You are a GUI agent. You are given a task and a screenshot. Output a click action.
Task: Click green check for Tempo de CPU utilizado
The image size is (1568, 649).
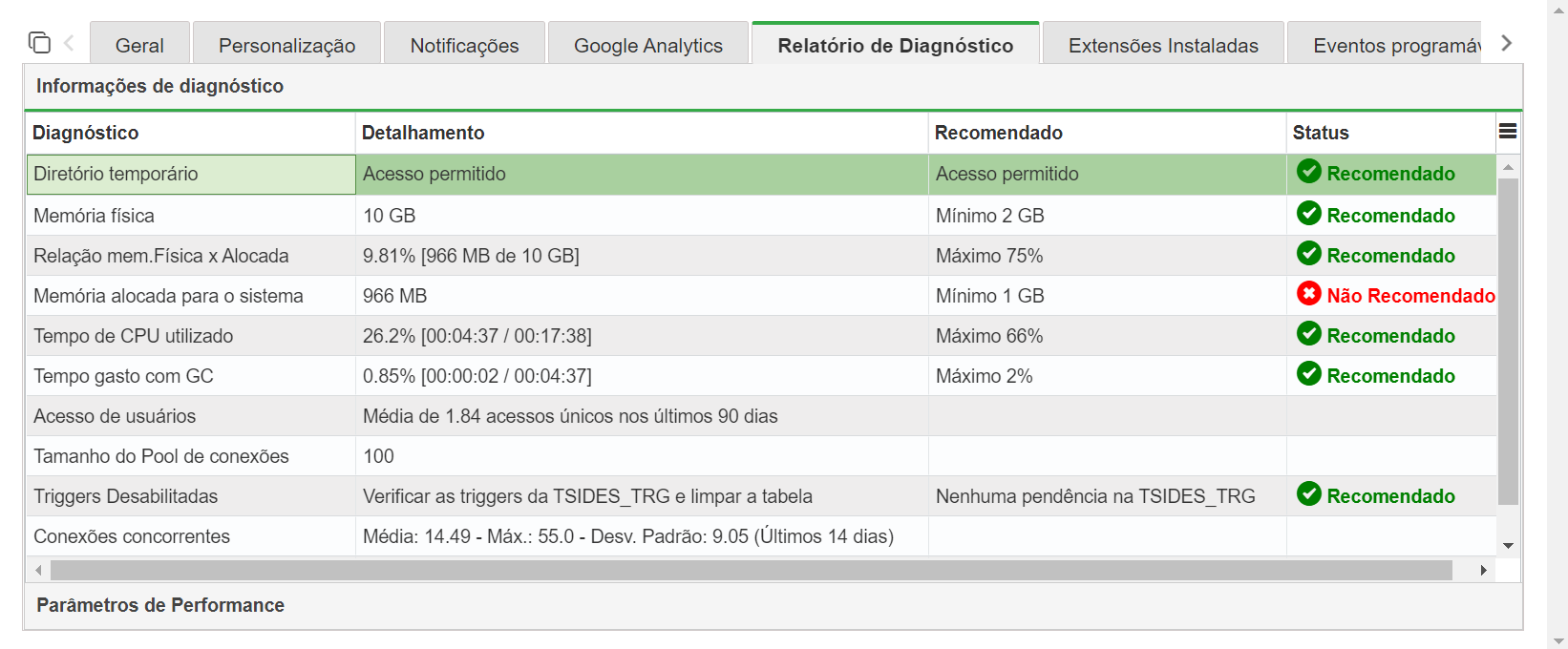pos(1308,334)
